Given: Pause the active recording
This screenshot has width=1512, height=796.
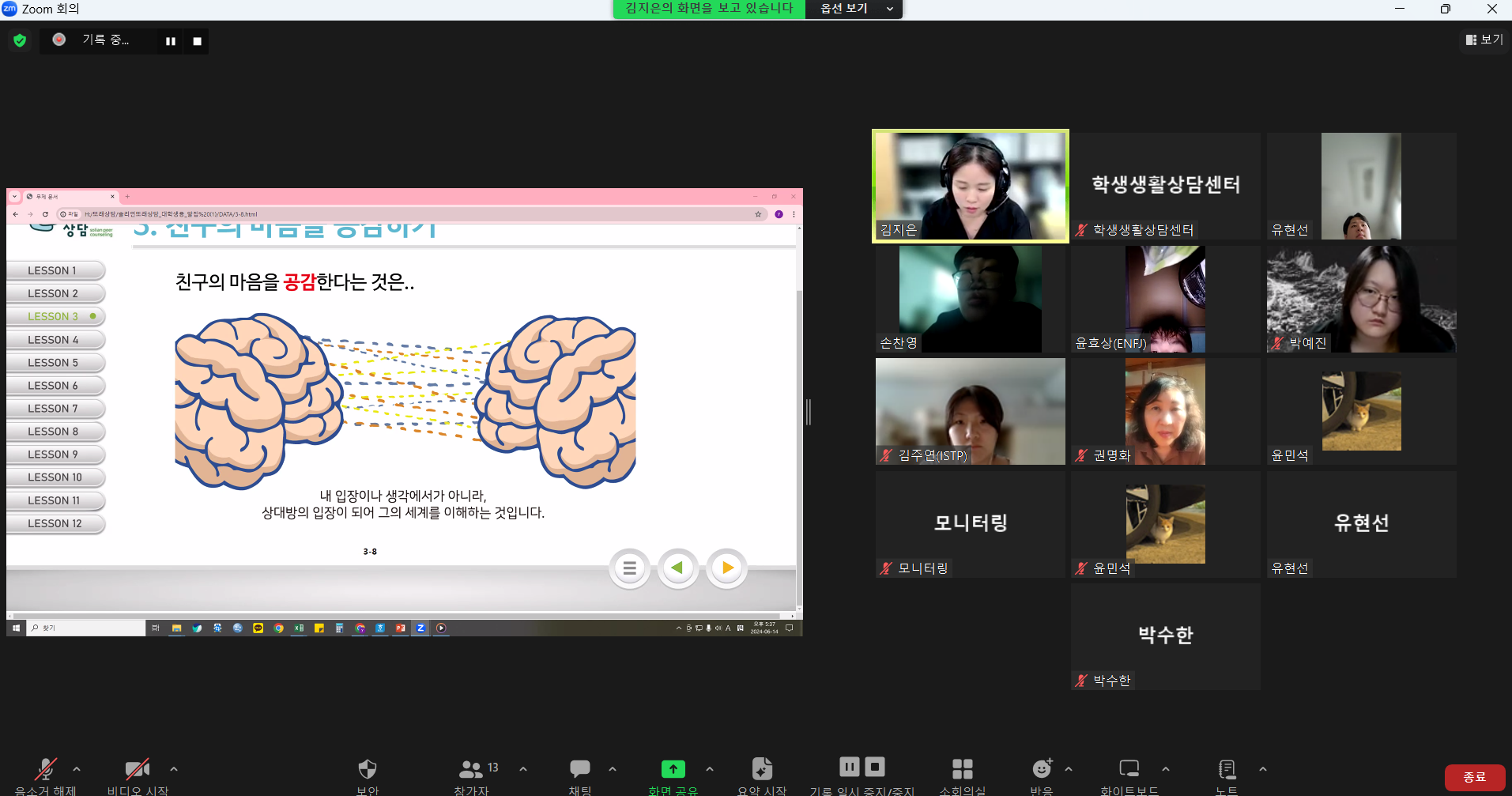Looking at the screenshot, I should tap(849, 766).
